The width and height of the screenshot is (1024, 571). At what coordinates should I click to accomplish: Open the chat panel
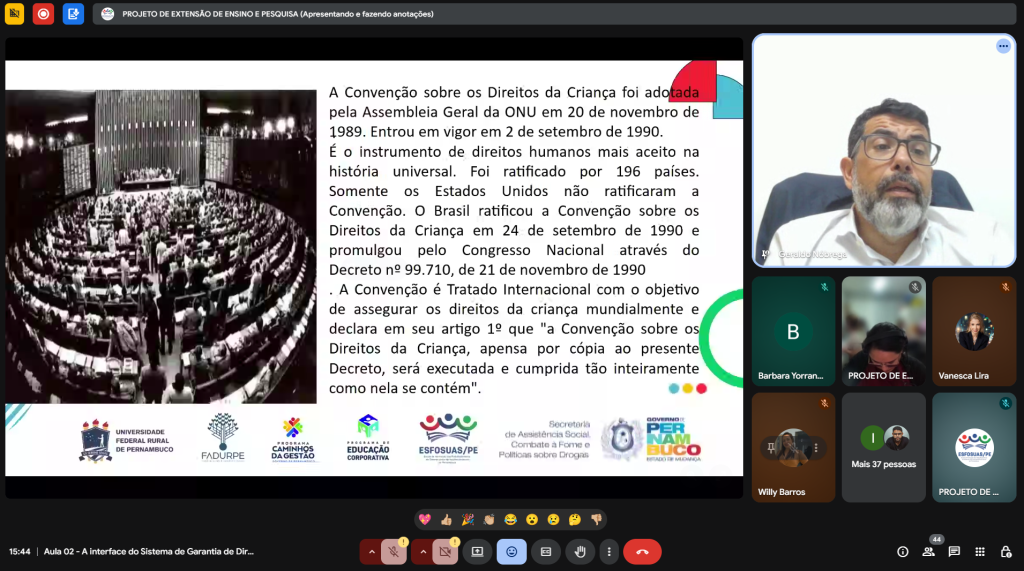(954, 551)
